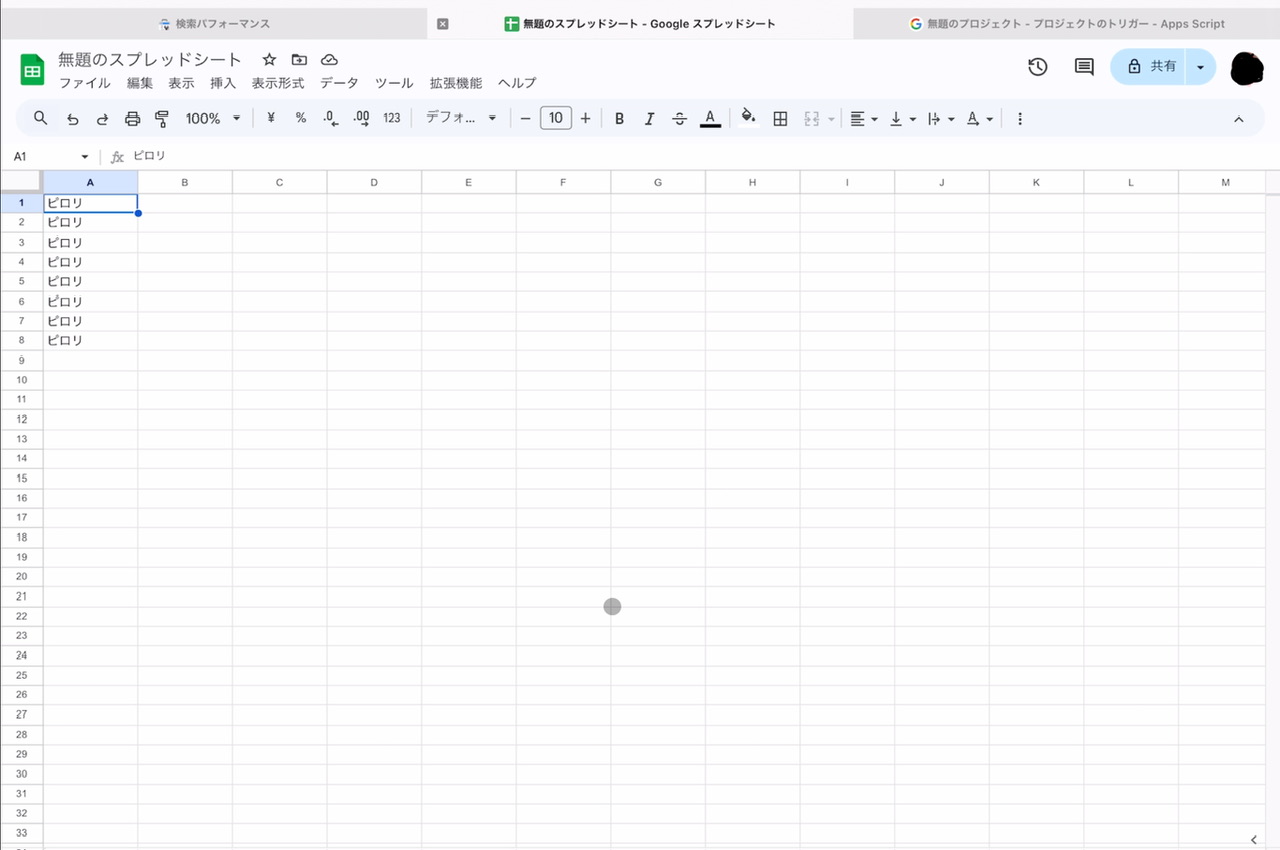This screenshot has height=850, width=1280.
Task: Expand the share options arrow
Action: click(1201, 67)
